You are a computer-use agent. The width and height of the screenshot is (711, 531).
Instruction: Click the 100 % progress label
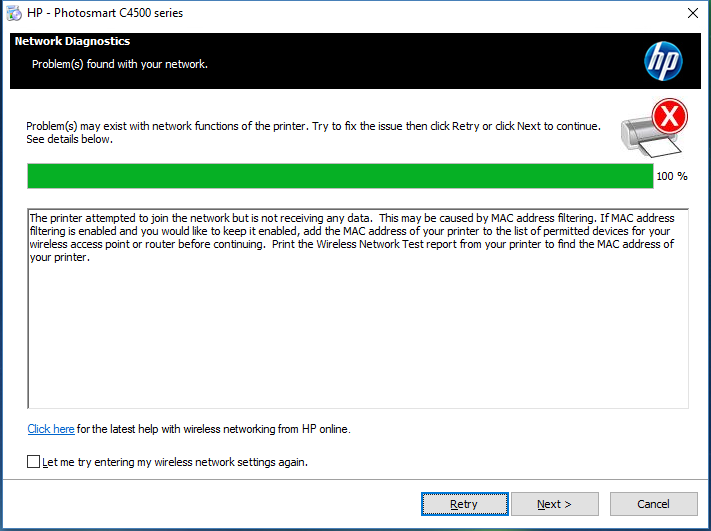tap(672, 176)
